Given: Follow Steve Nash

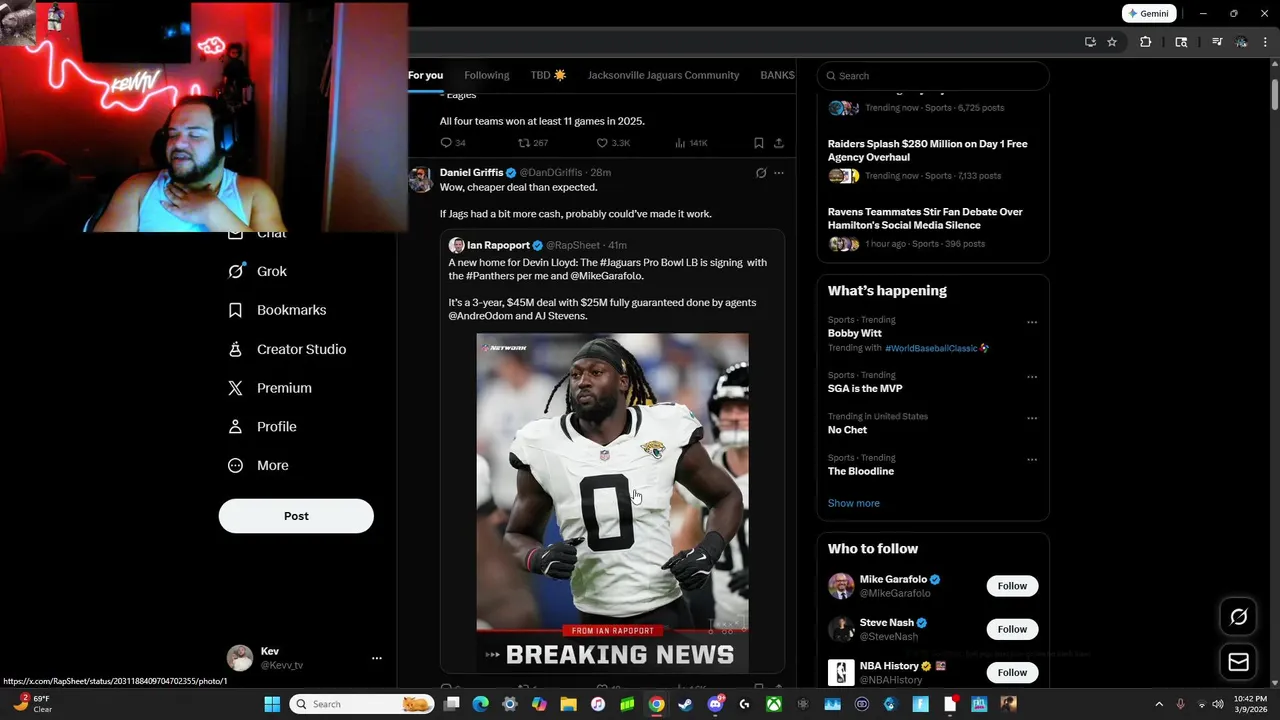Looking at the screenshot, I should tap(1012, 629).
